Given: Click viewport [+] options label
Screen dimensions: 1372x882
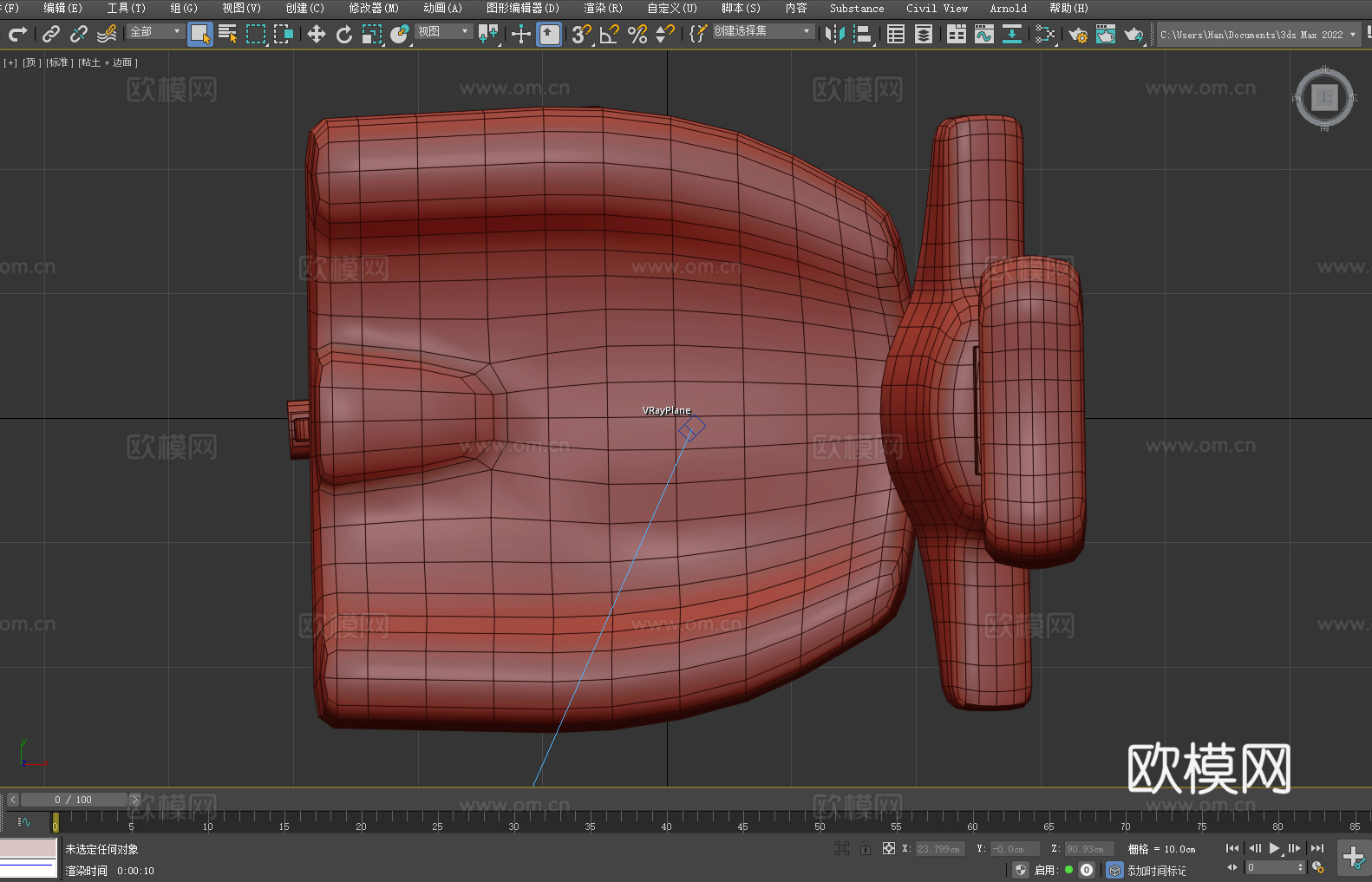Looking at the screenshot, I should tap(10, 62).
